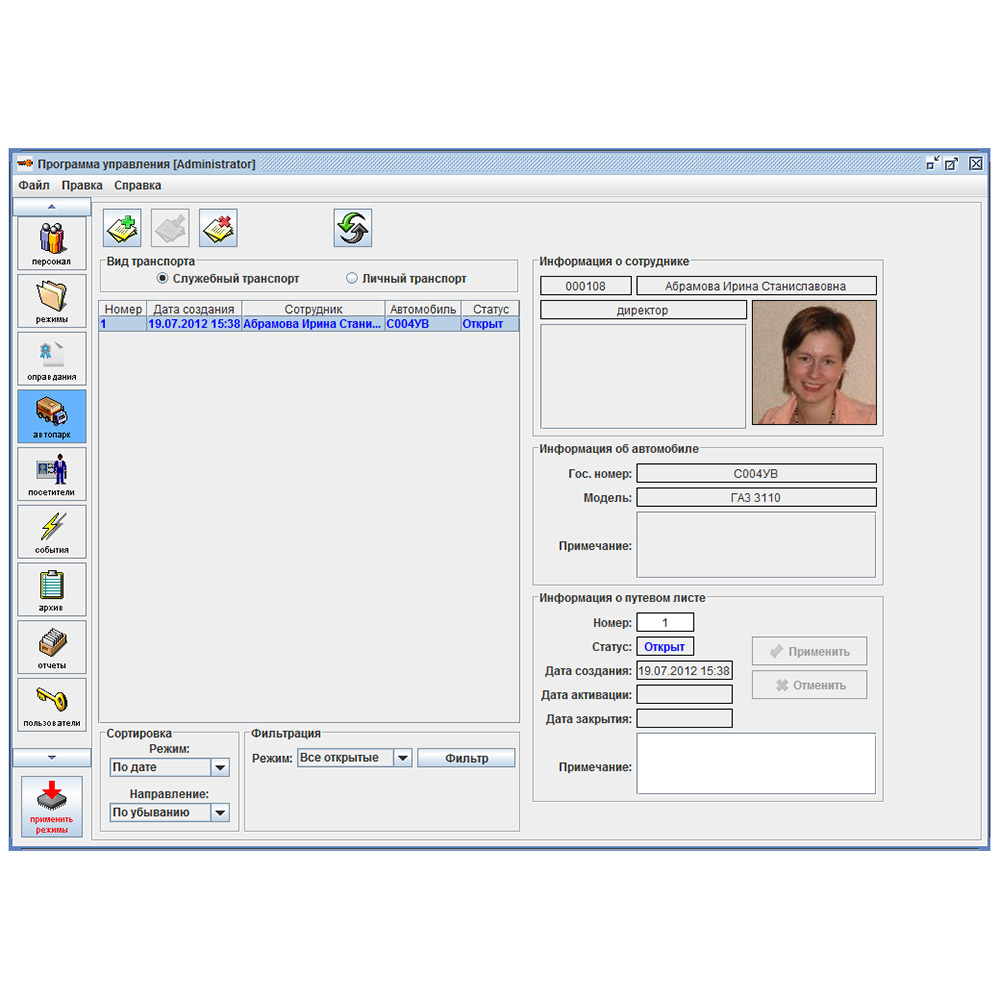Open the Файл menu
Image resolution: width=1000 pixels, height=1000 pixels.
coord(34,185)
